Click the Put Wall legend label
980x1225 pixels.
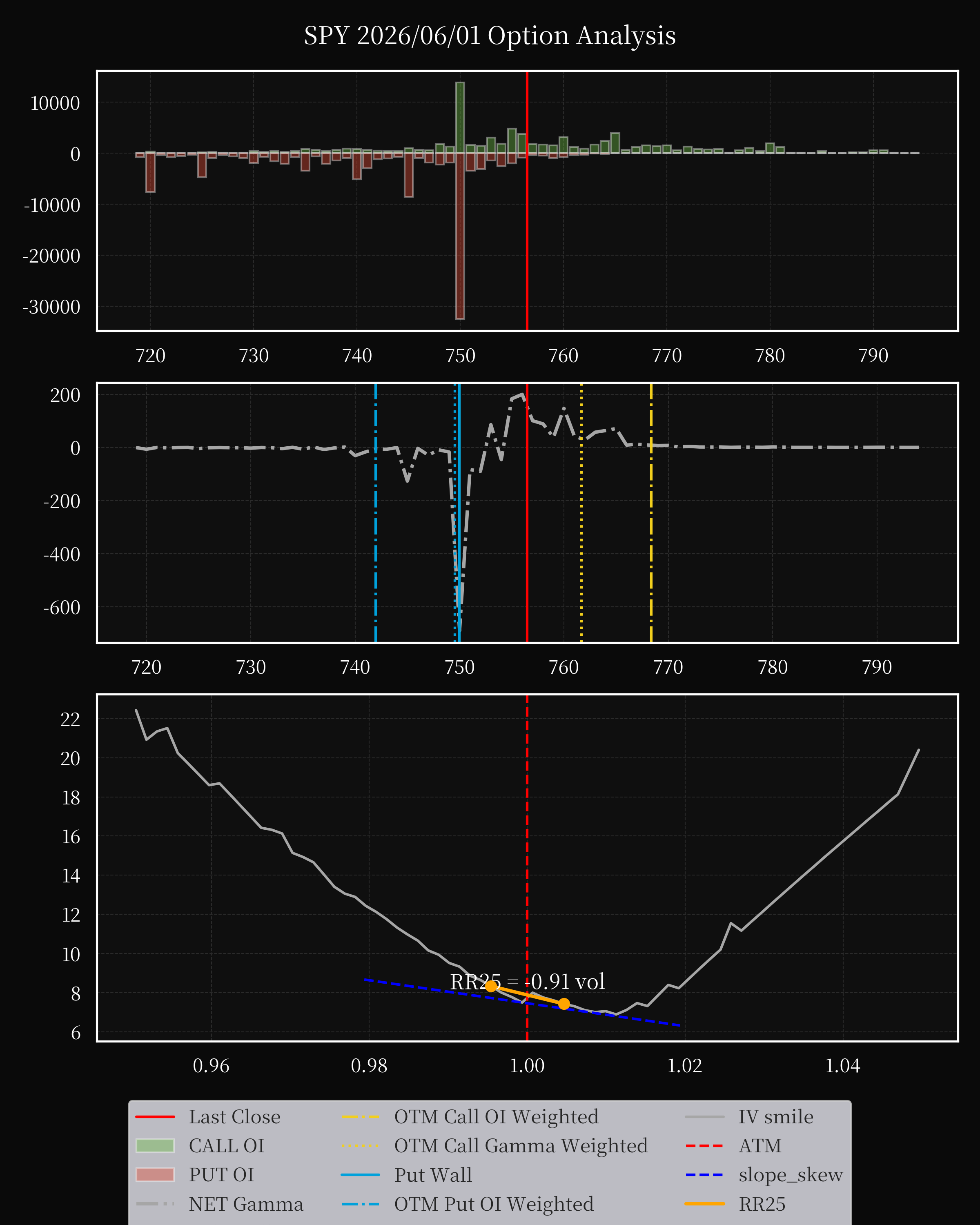click(x=433, y=1174)
